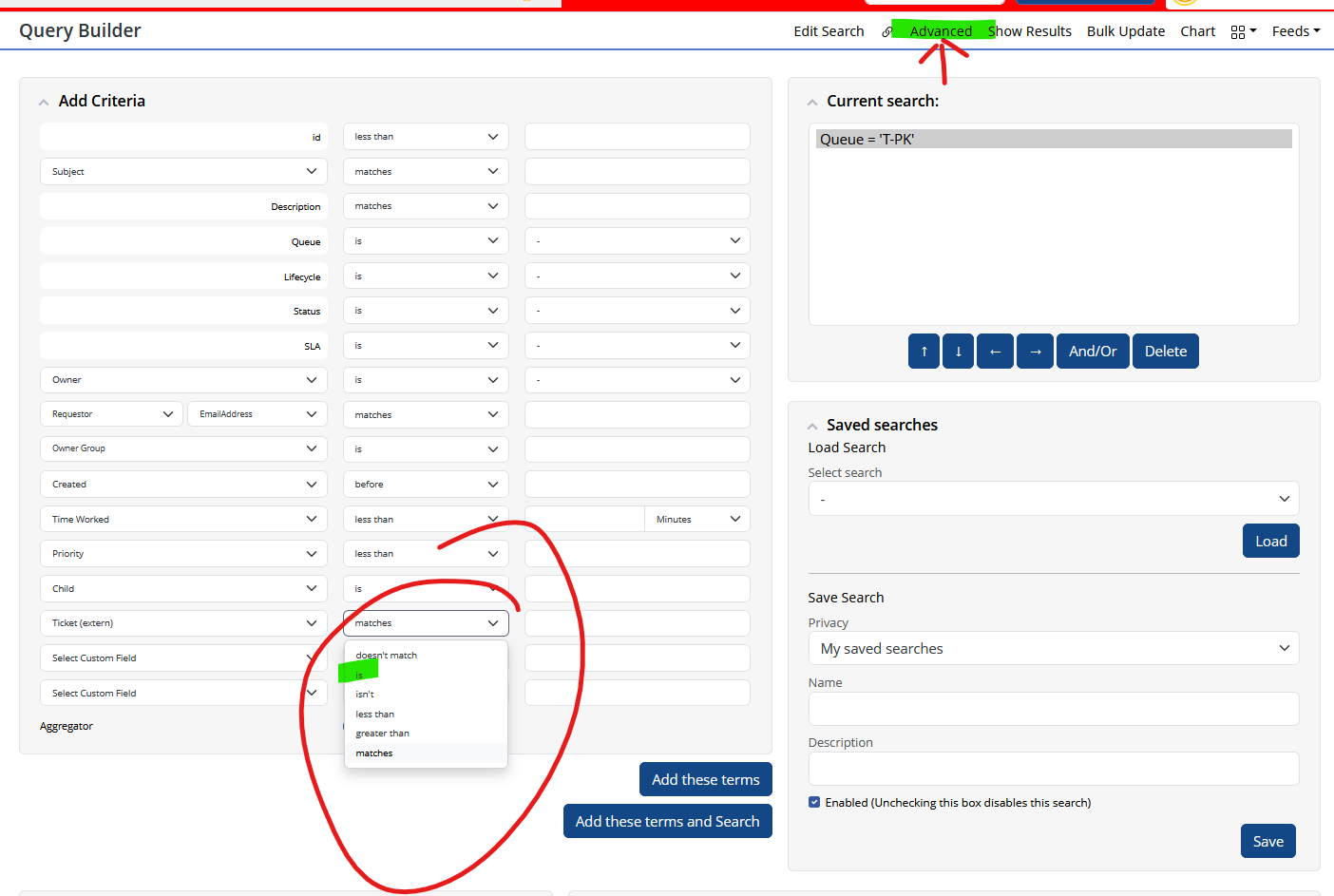
Task: Open the grid icon menu near Feeds
Action: coord(1243,31)
